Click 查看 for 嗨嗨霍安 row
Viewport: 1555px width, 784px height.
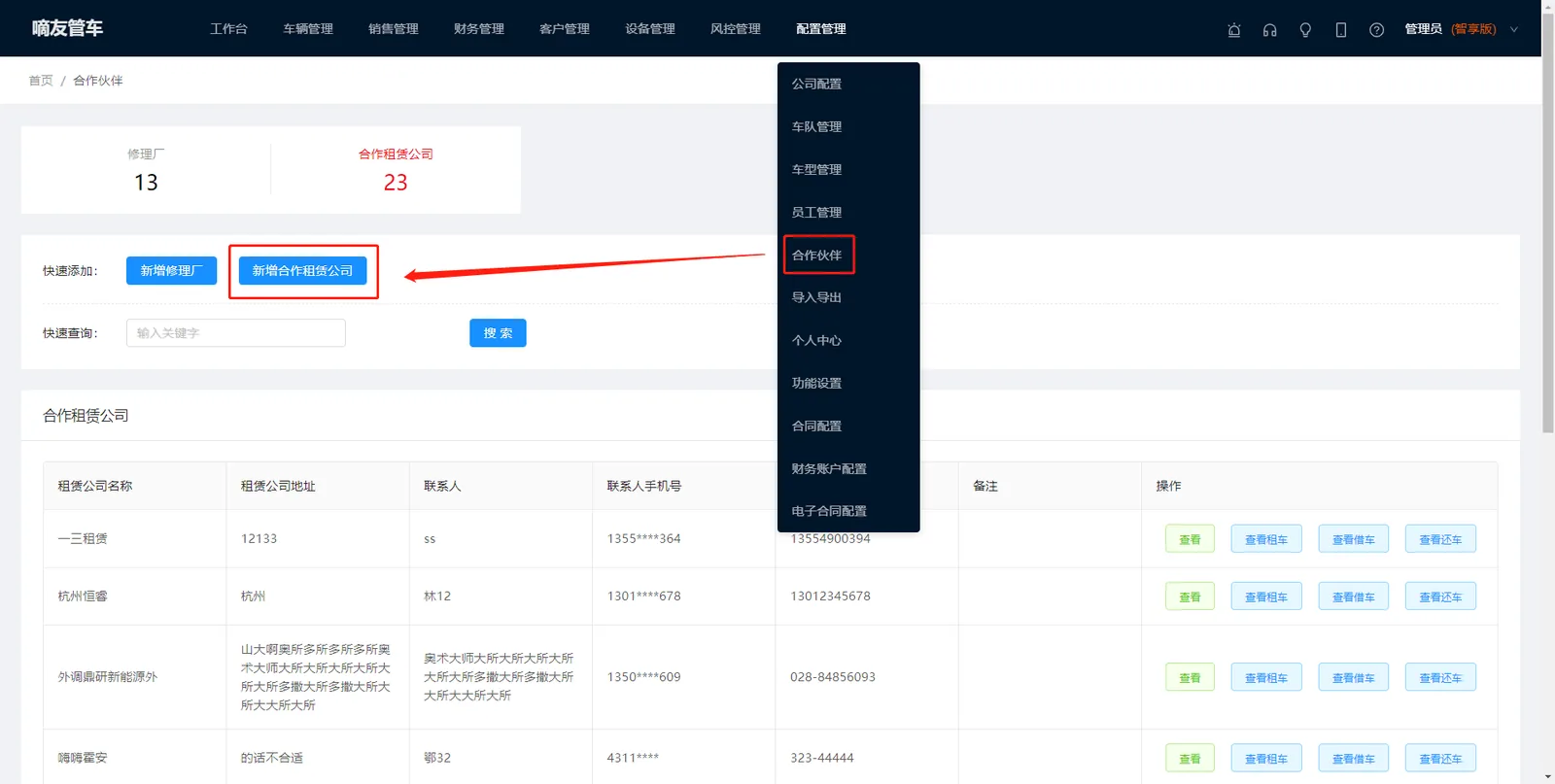[1190, 758]
